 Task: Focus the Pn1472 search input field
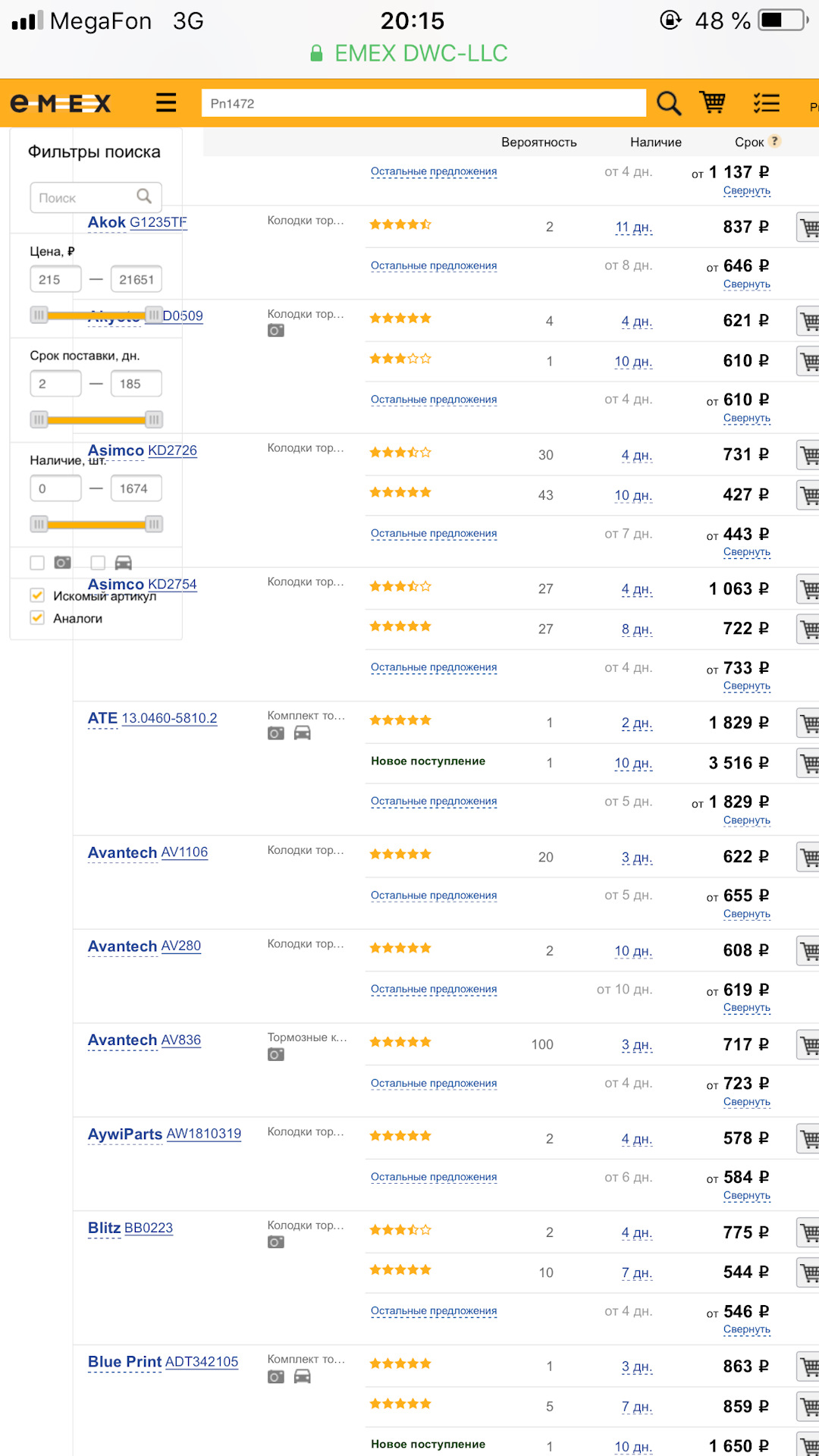pyautogui.click(x=423, y=103)
